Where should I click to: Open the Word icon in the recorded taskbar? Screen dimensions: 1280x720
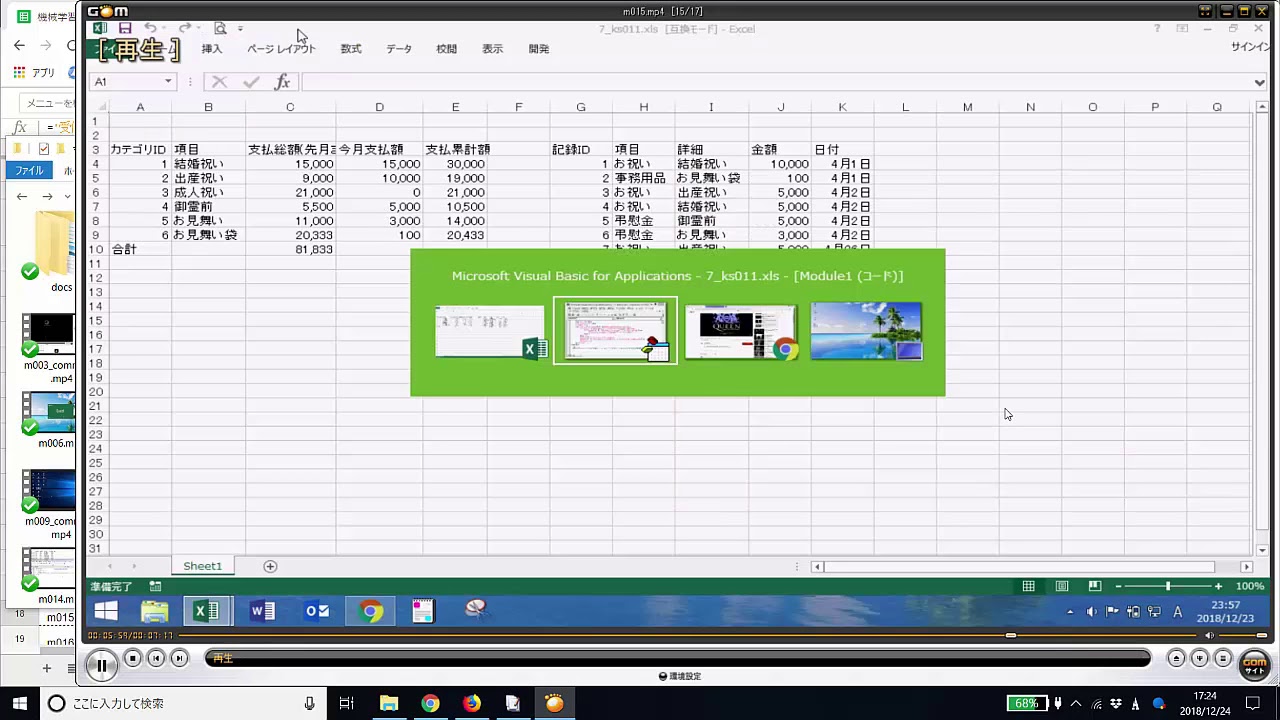tap(263, 611)
